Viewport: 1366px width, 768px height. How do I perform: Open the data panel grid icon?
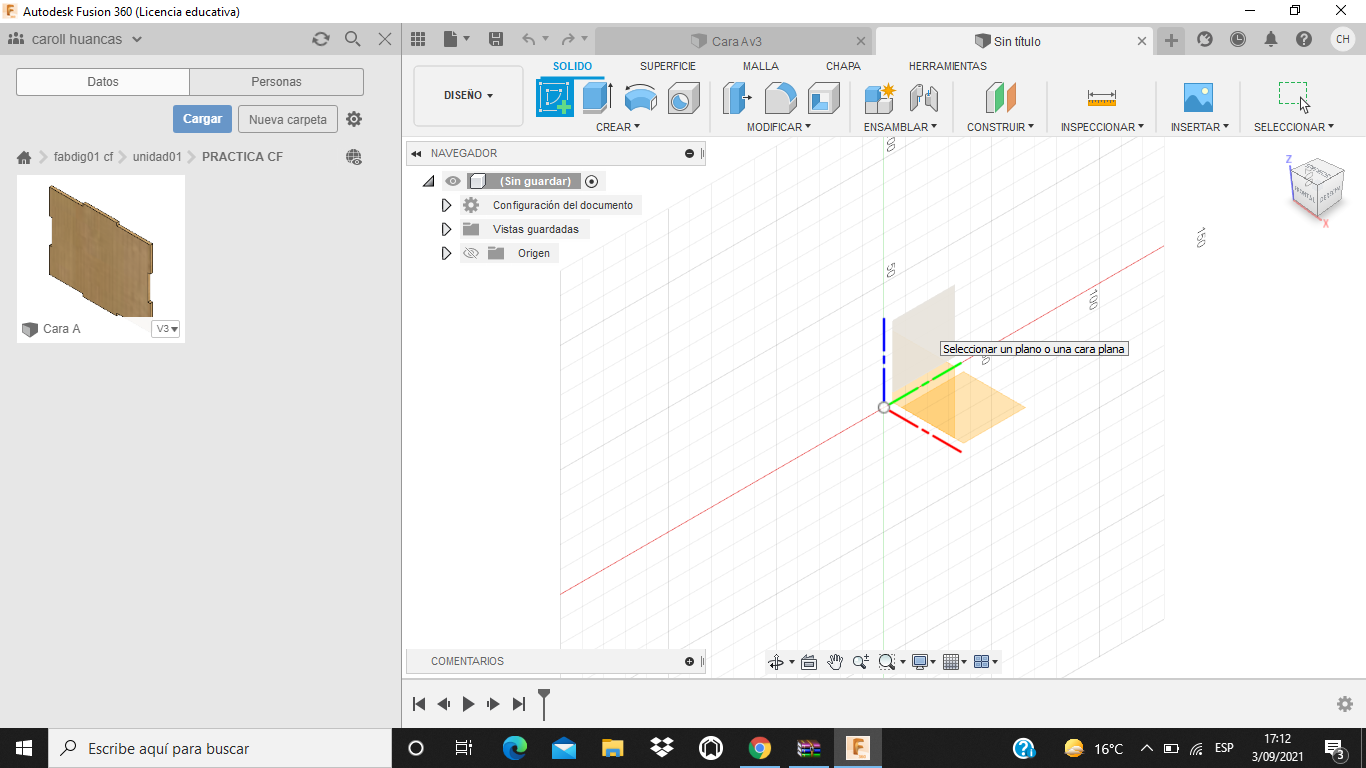pyautogui.click(x=418, y=39)
